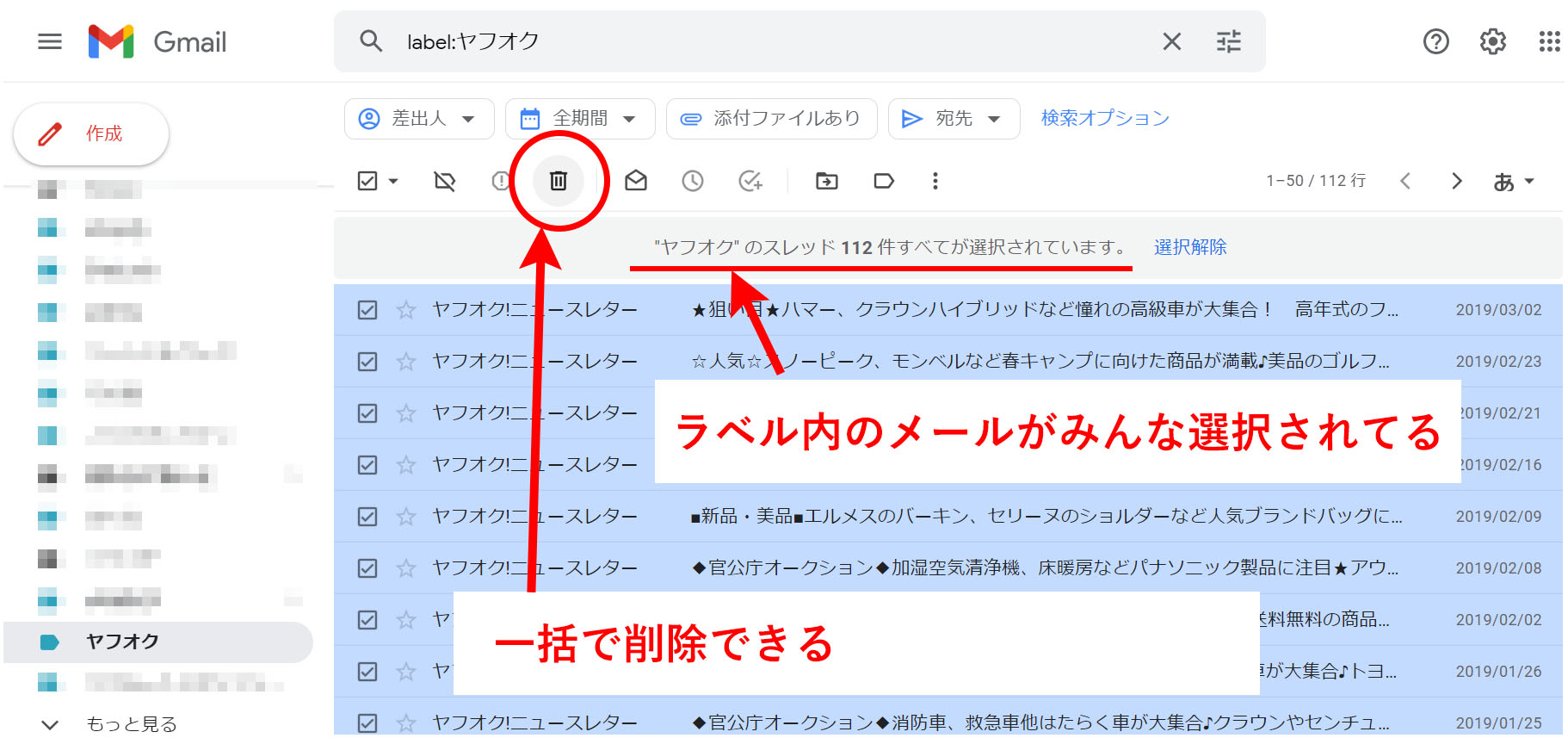Delete selected mails with trash icon

coord(559,181)
